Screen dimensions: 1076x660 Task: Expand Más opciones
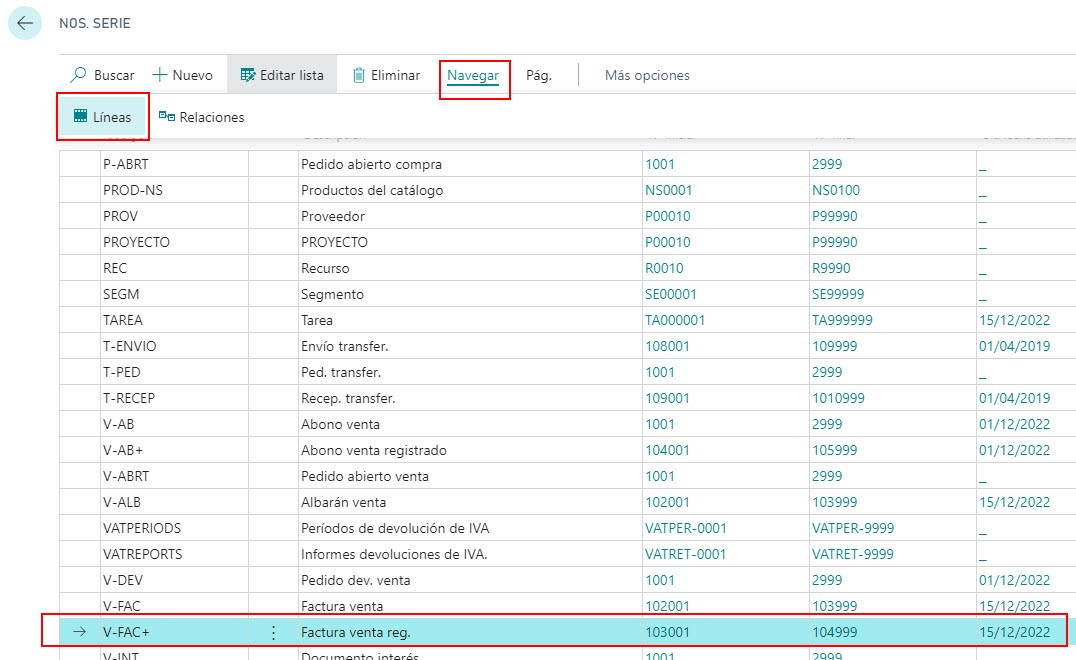[x=647, y=75]
